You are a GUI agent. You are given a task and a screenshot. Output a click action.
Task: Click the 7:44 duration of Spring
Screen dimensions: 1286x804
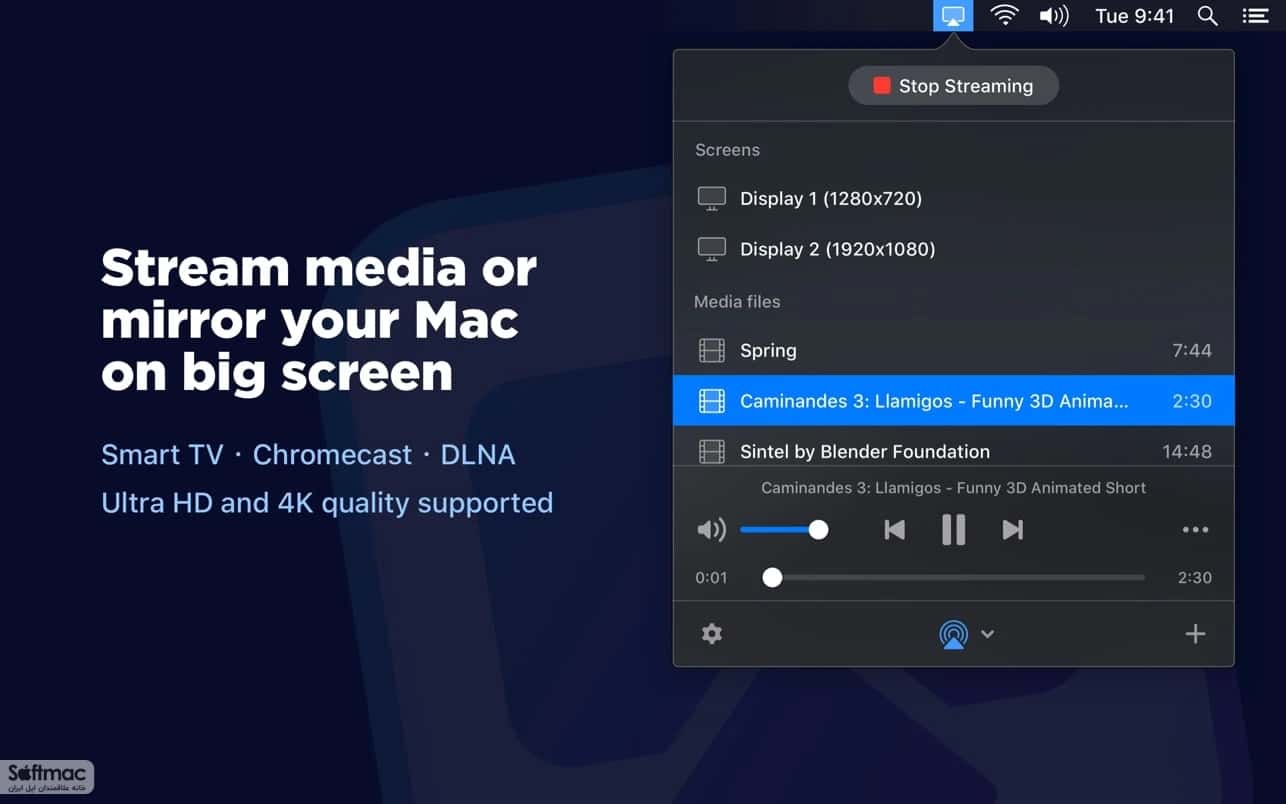(1192, 351)
